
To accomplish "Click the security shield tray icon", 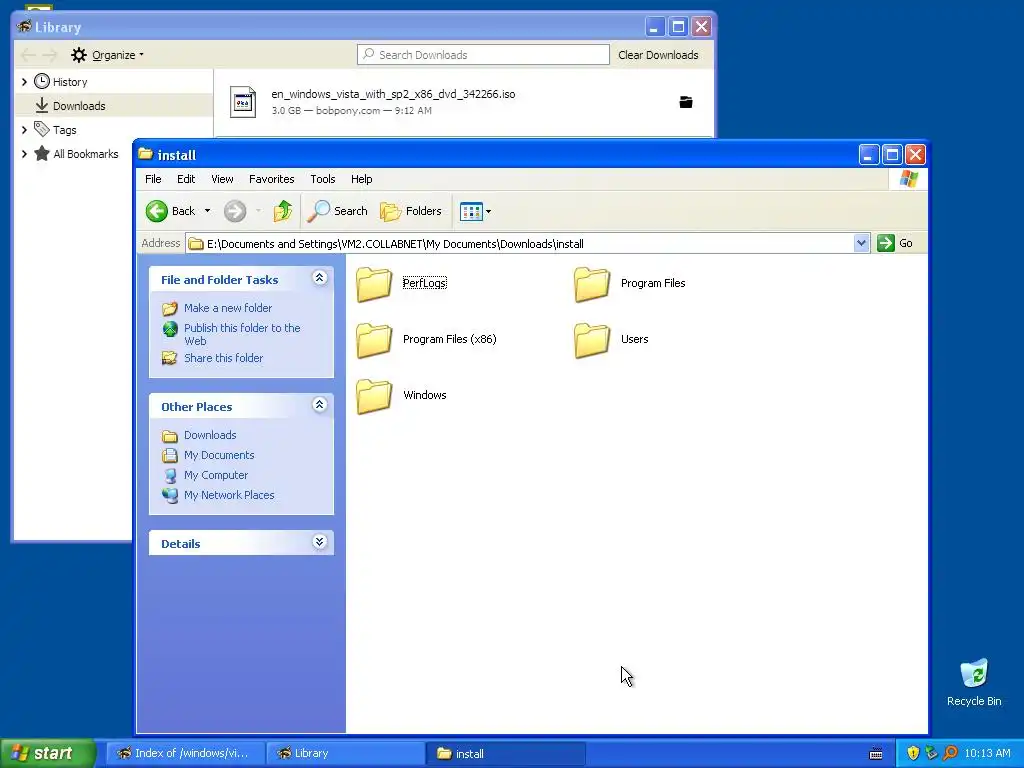I will pyautogui.click(x=913, y=753).
